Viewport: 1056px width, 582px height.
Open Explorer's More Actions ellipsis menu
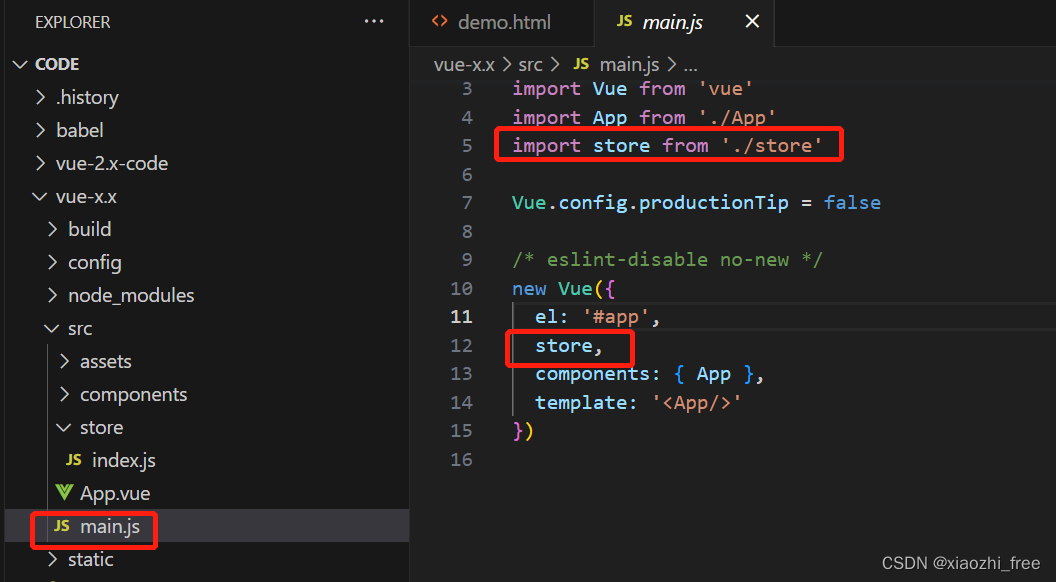click(374, 21)
